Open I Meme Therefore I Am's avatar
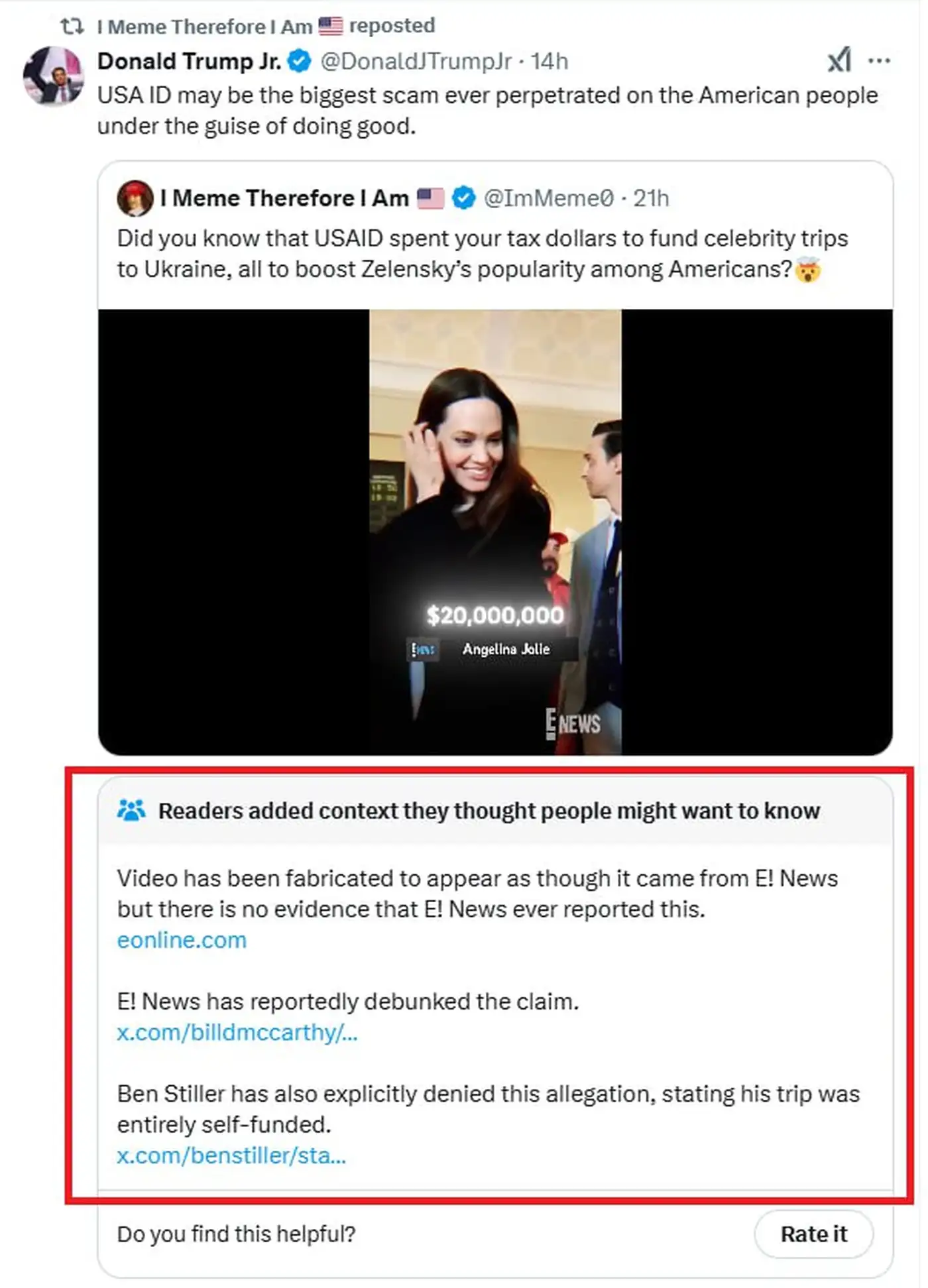The width and height of the screenshot is (928, 1288). [135, 198]
